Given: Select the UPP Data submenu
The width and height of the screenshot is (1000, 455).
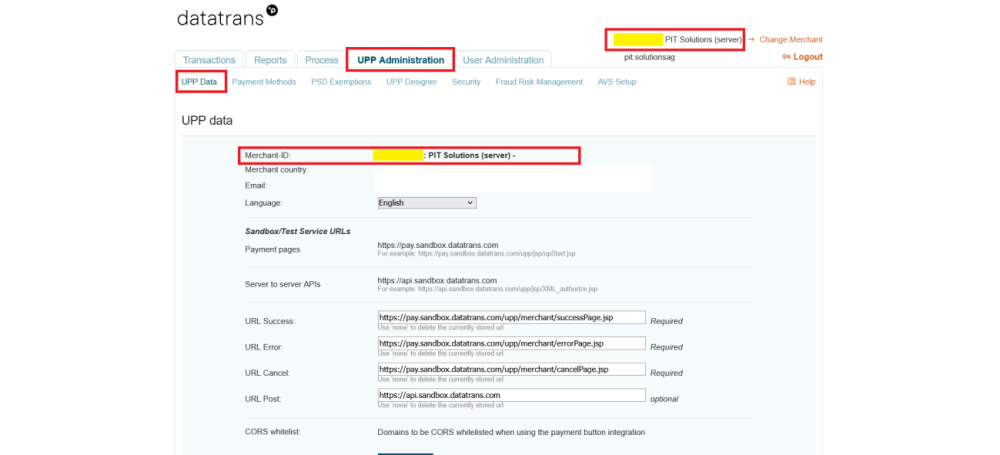Looking at the screenshot, I should [199, 82].
